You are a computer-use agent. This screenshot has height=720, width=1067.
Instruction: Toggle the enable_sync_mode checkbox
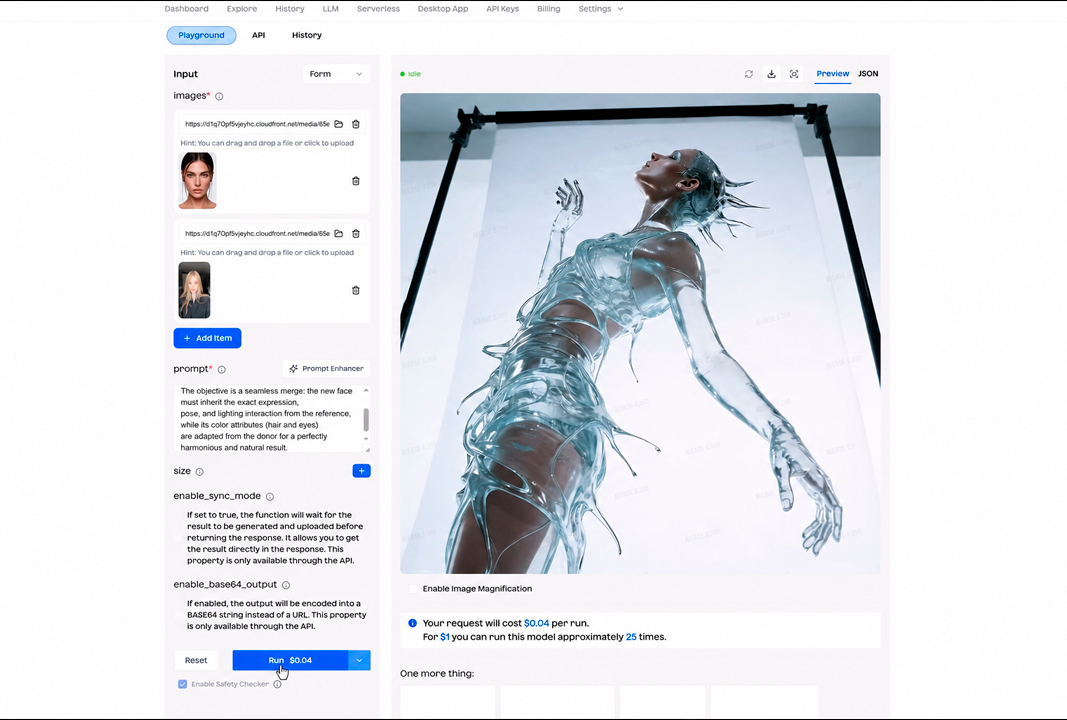180,538
